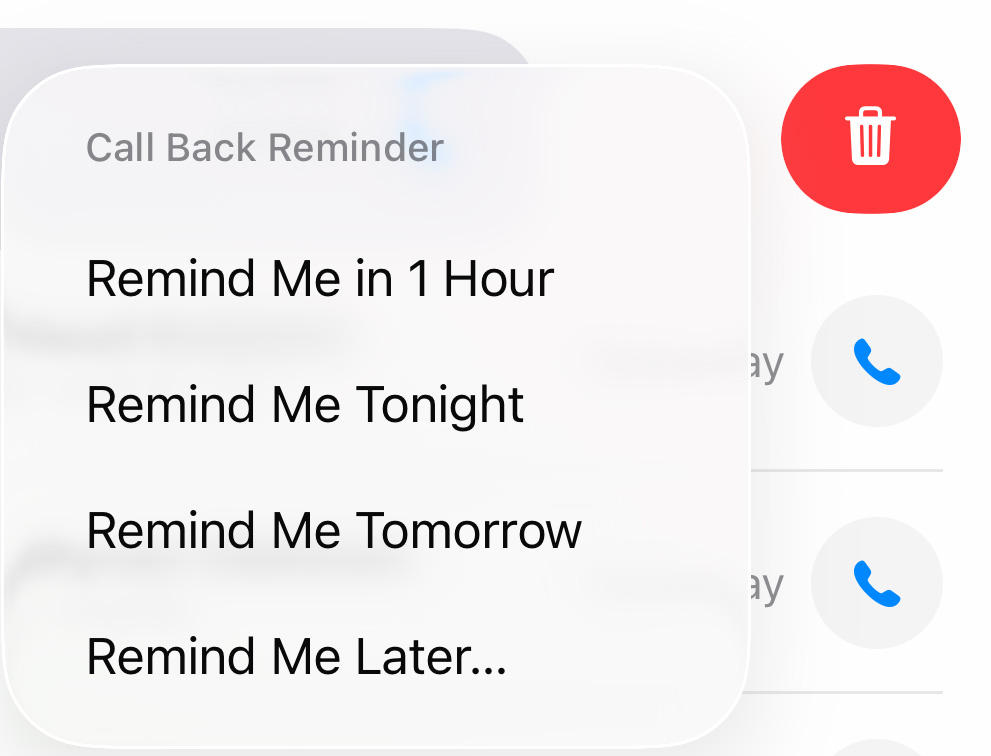Click the Call Back Reminder menu header
The height and width of the screenshot is (756, 991).
265,148
